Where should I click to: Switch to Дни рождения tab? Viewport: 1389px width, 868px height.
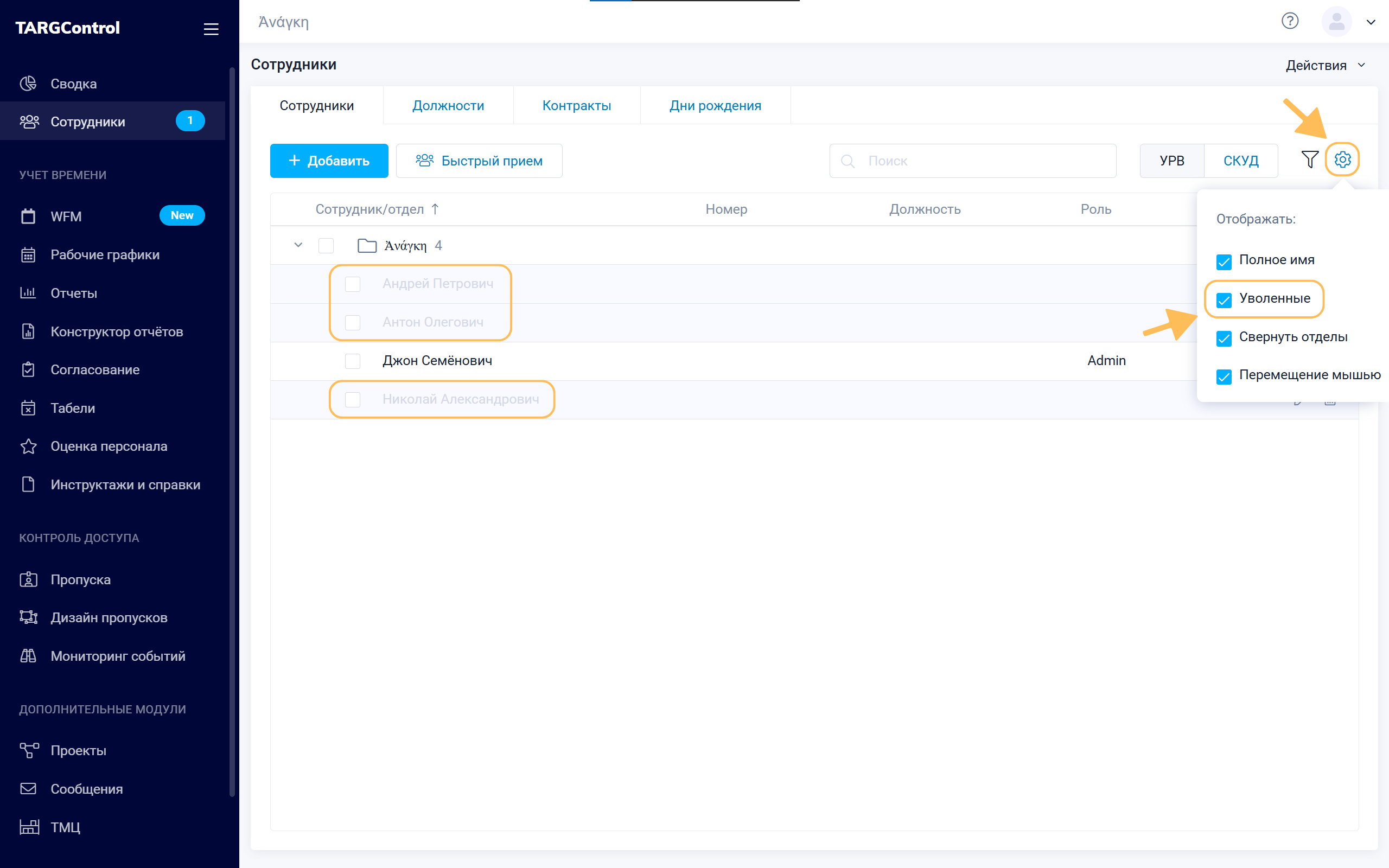715,106
